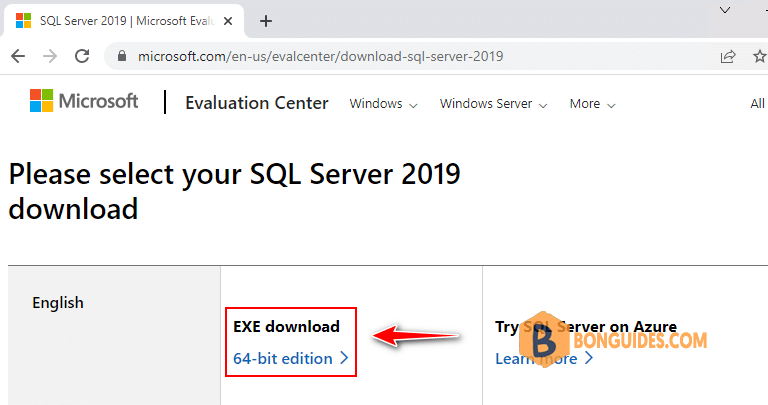Click the Microsoft logo
This screenshot has width=768, height=405.
coord(84,101)
